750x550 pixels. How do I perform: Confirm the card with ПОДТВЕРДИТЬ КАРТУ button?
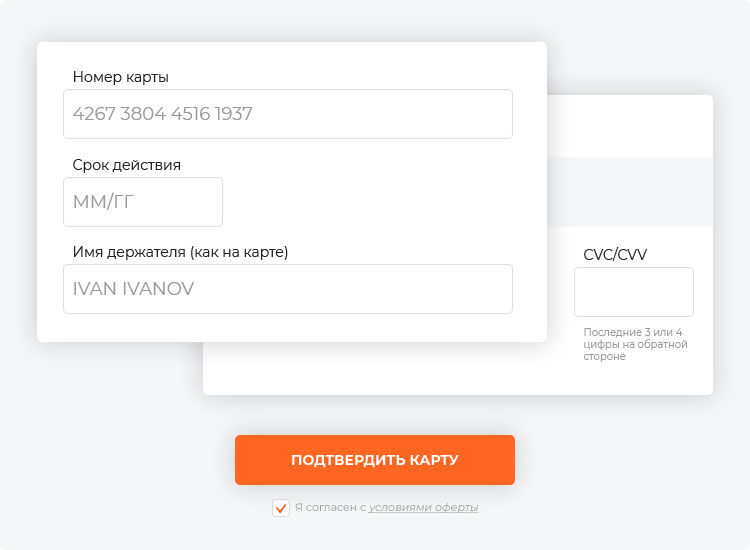[x=375, y=460]
